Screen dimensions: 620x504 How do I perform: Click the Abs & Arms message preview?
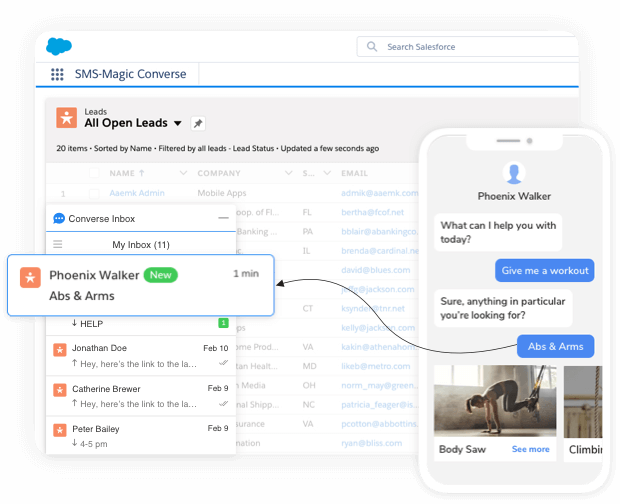[x=82, y=296]
